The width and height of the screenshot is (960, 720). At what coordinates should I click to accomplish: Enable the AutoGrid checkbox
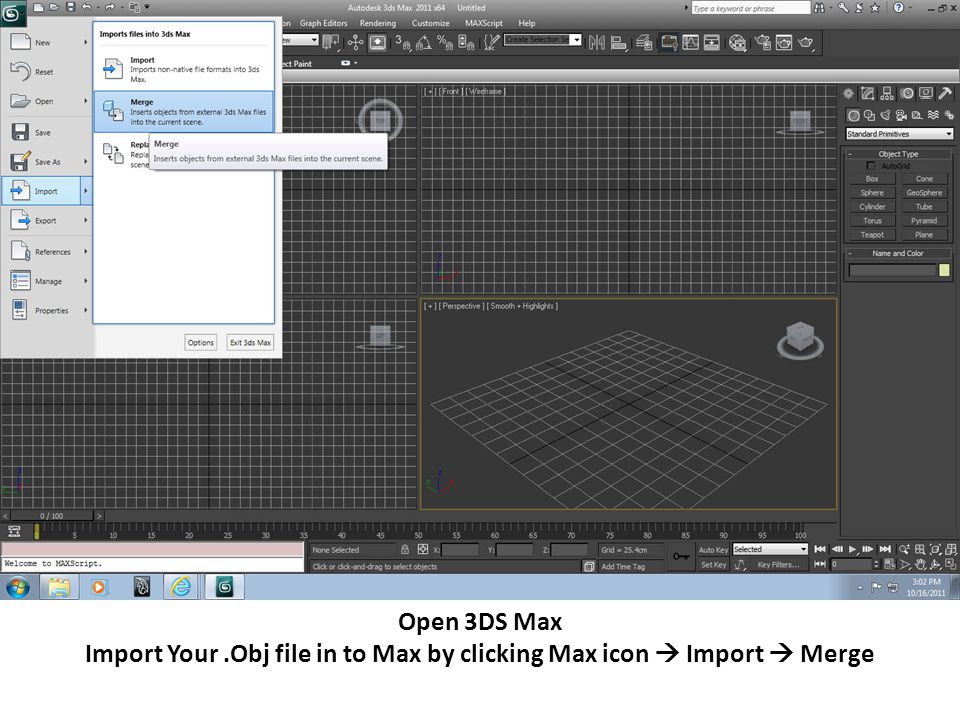(x=871, y=166)
